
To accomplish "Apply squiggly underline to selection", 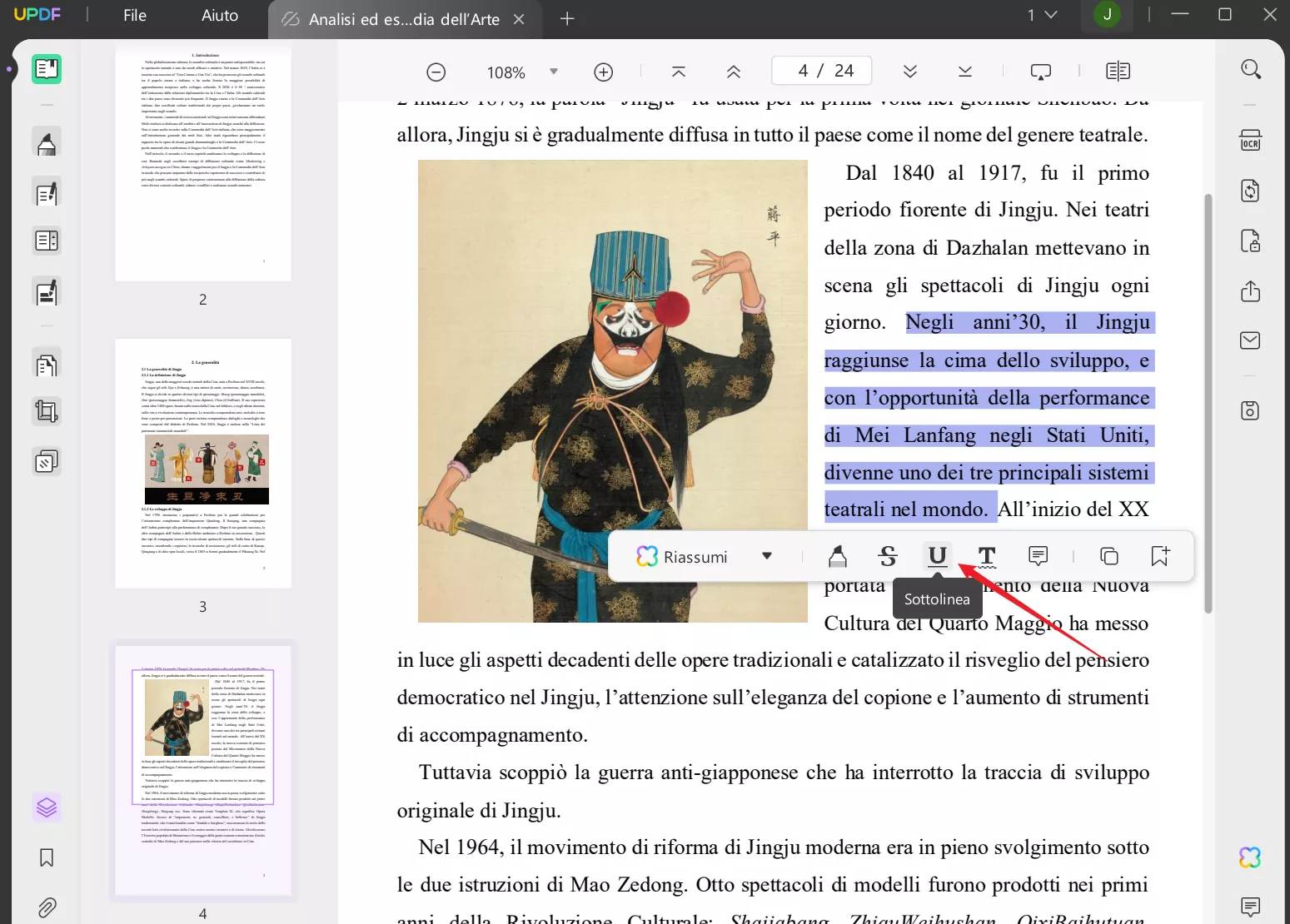I will click(987, 556).
